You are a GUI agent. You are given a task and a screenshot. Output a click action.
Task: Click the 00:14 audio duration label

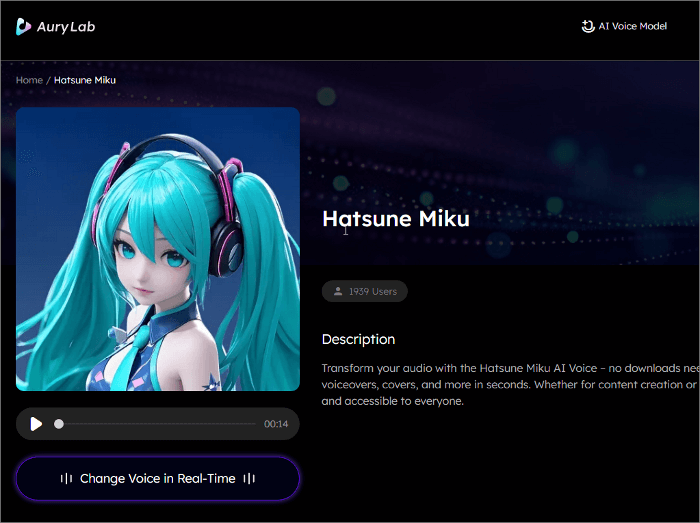click(x=276, y=424)
